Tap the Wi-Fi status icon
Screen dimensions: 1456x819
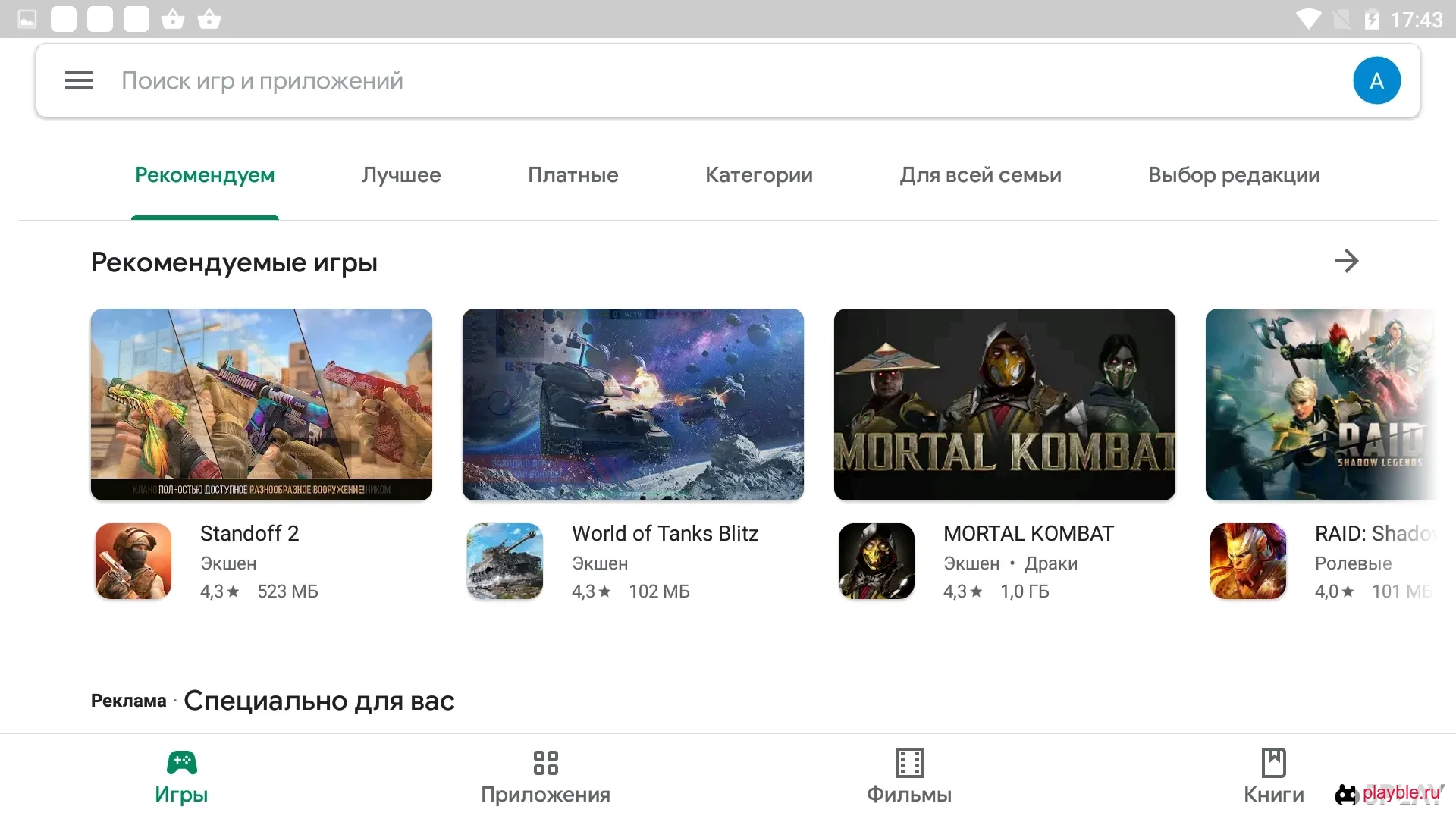point(1308,19)
